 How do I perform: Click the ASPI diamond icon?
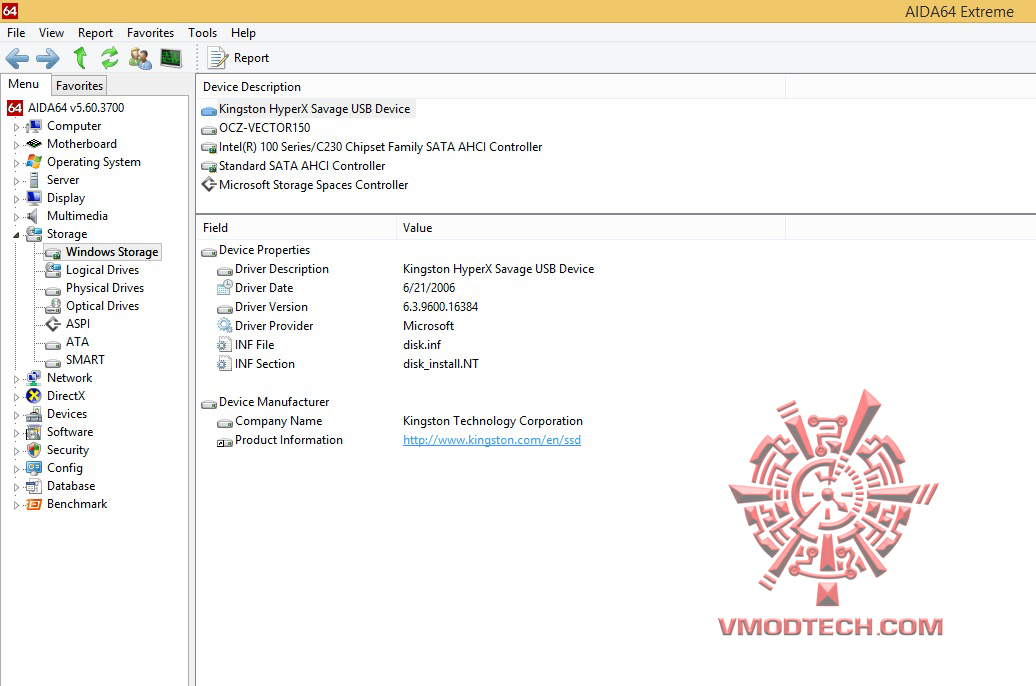coord(54,324)
